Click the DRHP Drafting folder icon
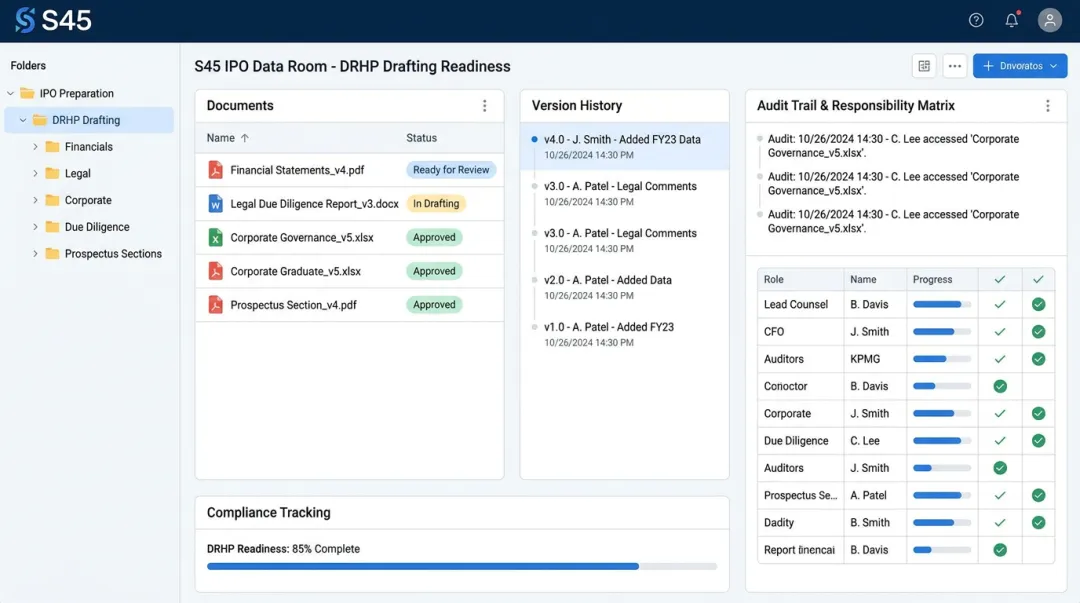This screenshot has width=1080, height=603. [x=40, y=120]
